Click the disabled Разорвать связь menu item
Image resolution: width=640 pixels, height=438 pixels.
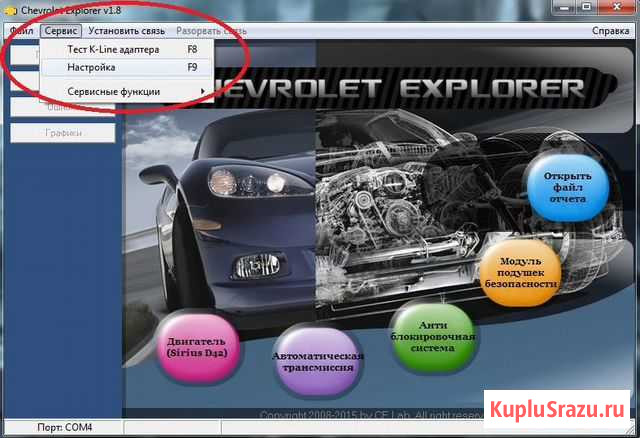click(x=211, y=31)
